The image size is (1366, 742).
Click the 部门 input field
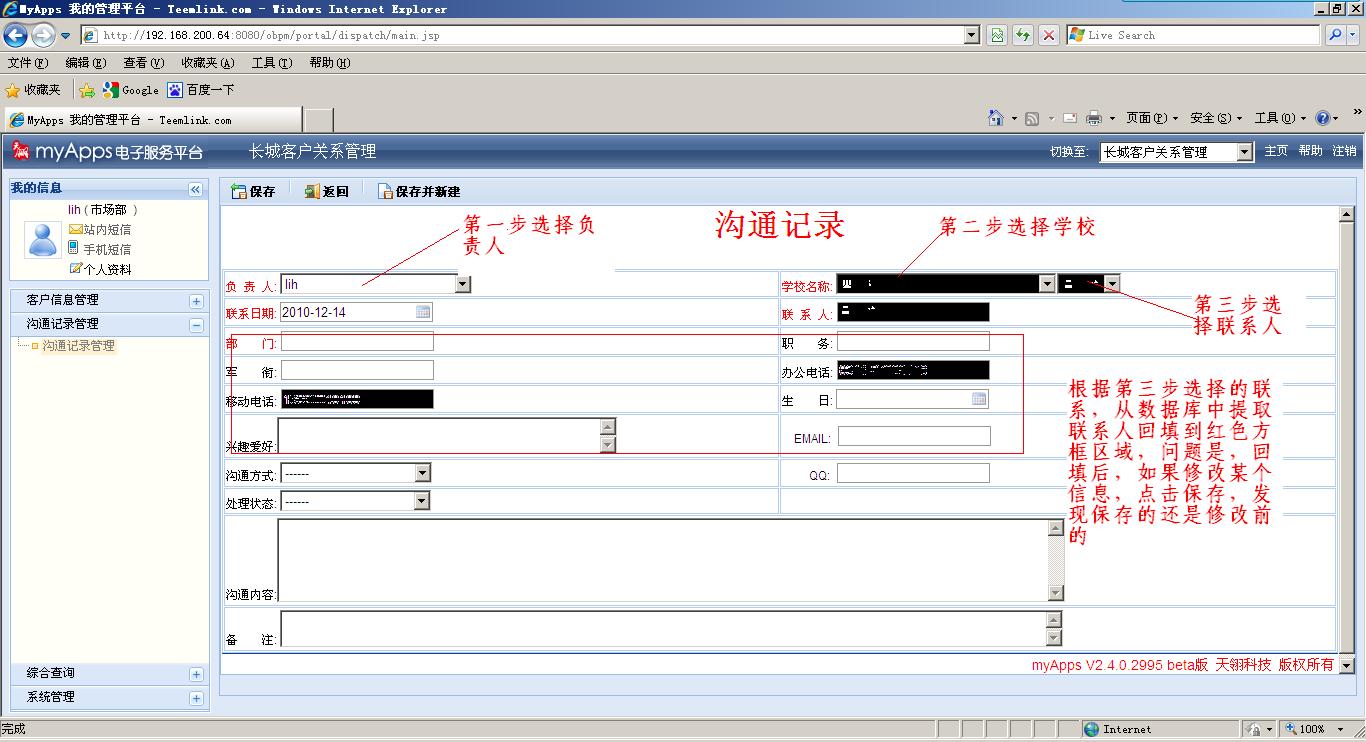tap(357, 342)
